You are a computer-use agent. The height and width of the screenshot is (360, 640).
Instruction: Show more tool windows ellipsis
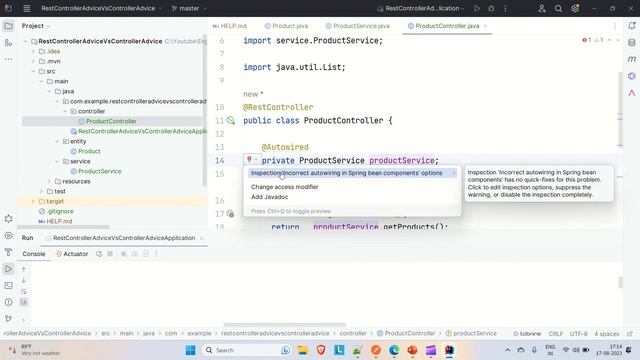8,59
